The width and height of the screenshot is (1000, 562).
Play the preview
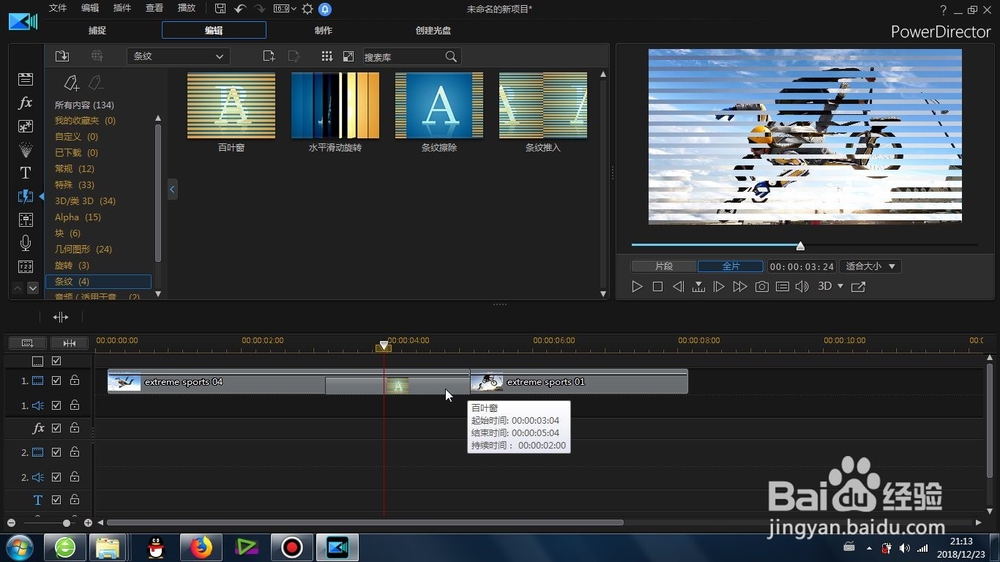(x=636, y=286)
